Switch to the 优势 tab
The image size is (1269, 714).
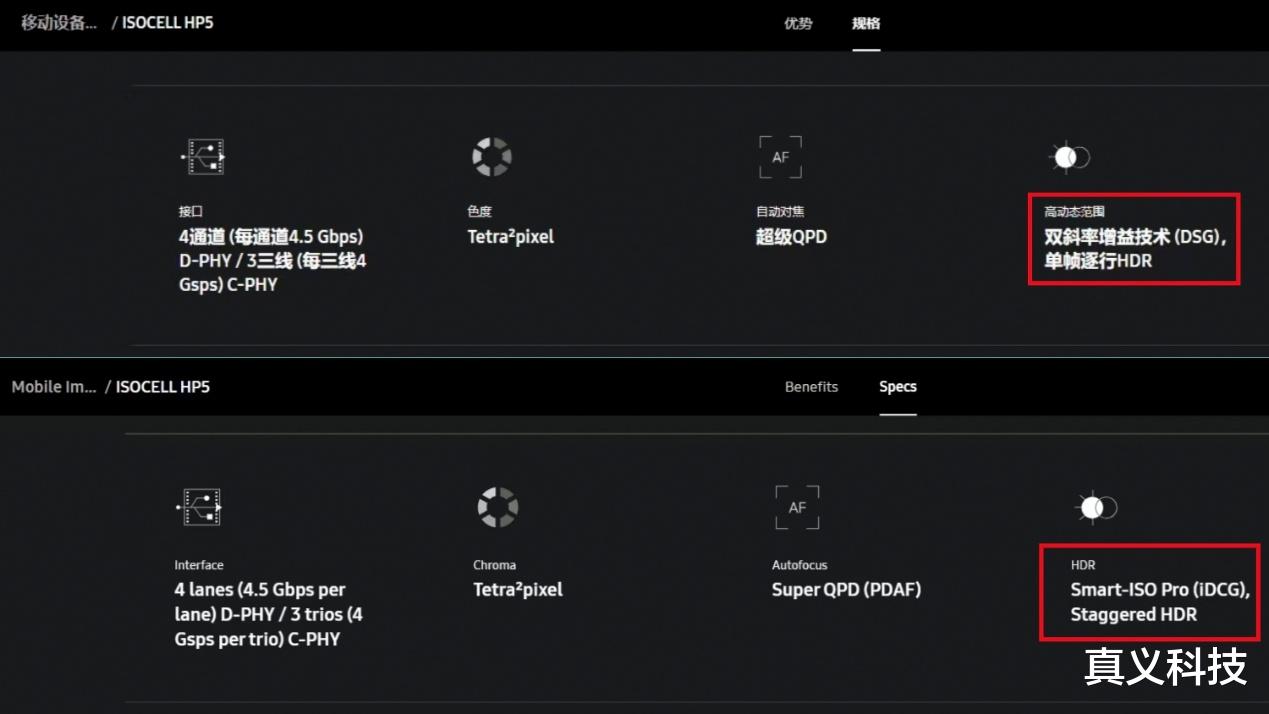point(798,24)
